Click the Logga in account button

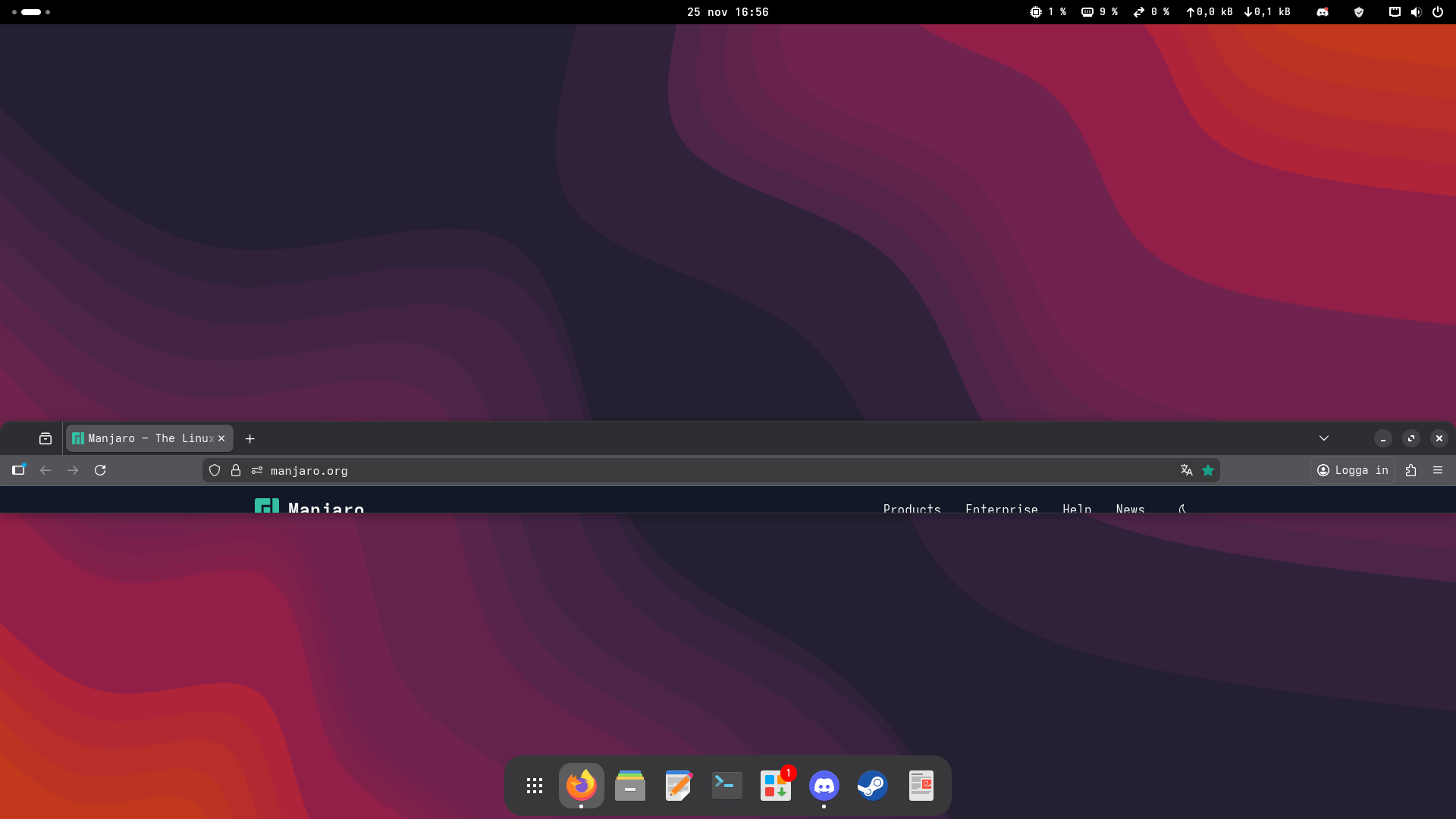tap(1353, 470)
